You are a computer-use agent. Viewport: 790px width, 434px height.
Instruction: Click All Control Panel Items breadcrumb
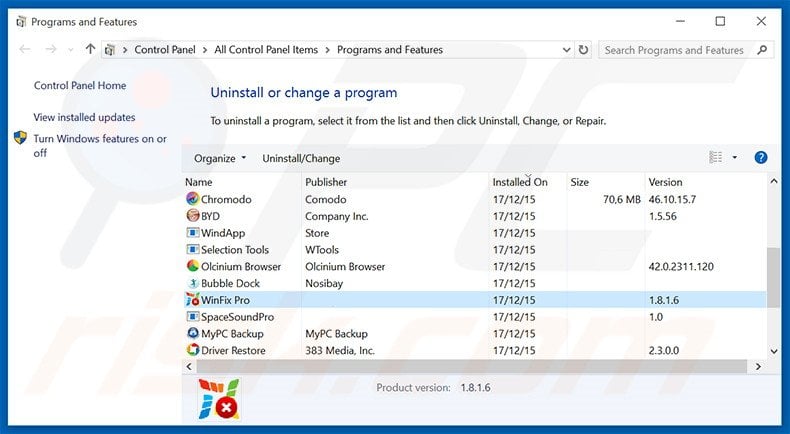pos(266,50)
